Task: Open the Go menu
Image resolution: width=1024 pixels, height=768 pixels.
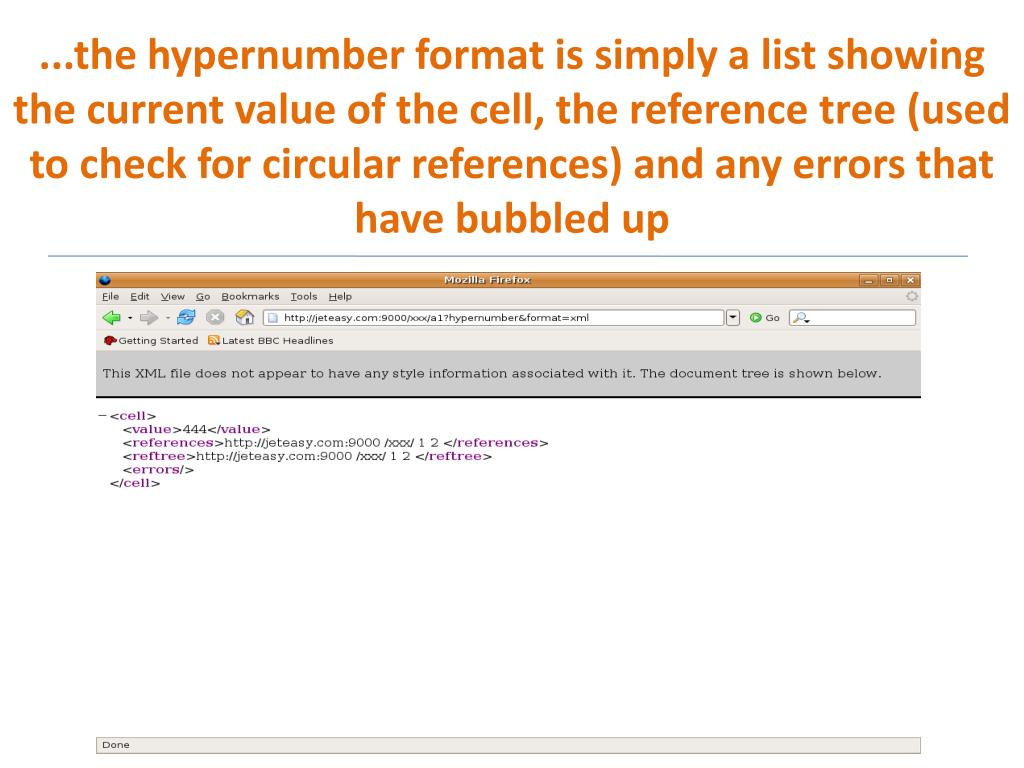Action: click(x=203, y=296)
